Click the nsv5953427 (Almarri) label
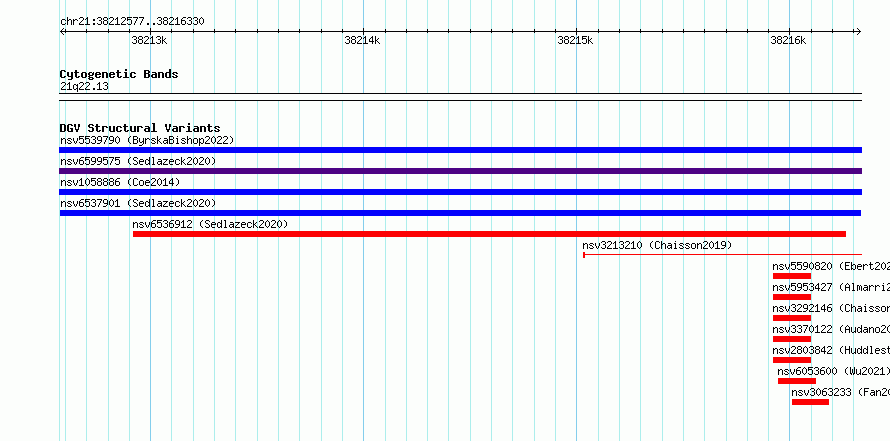 coord(831,288)
